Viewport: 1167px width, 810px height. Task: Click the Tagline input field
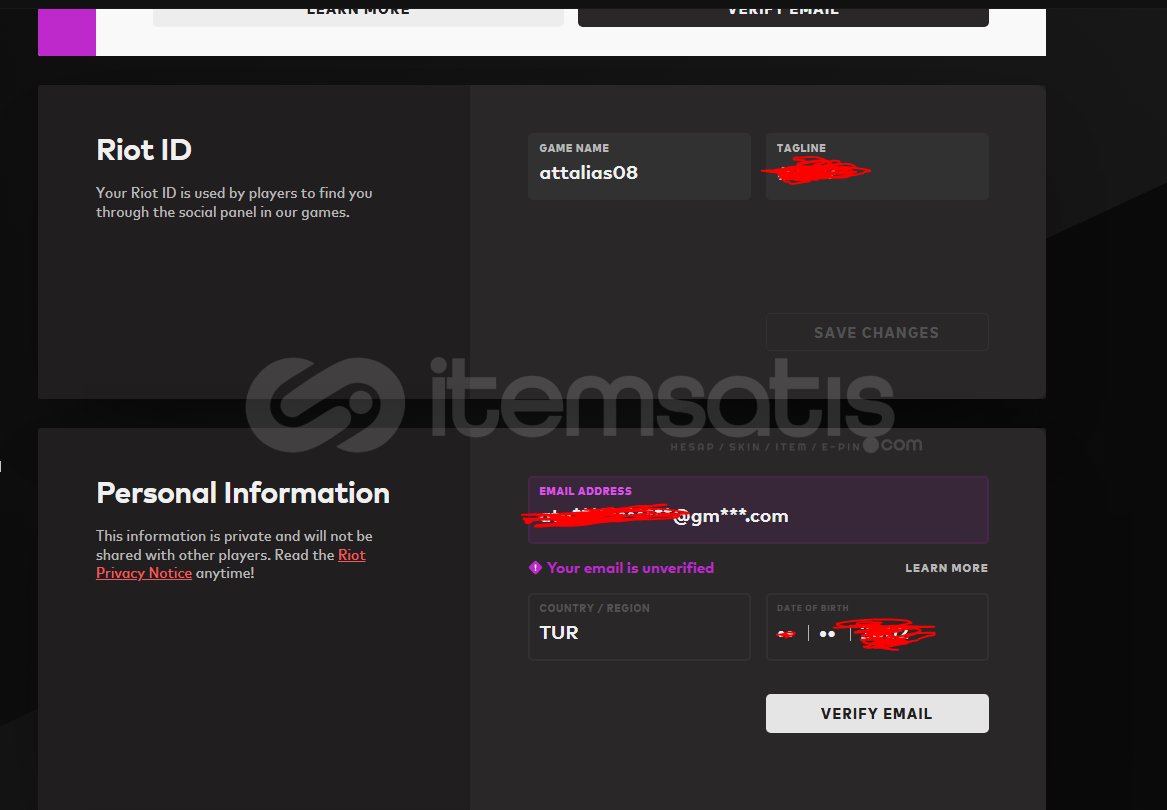point(877,166)
